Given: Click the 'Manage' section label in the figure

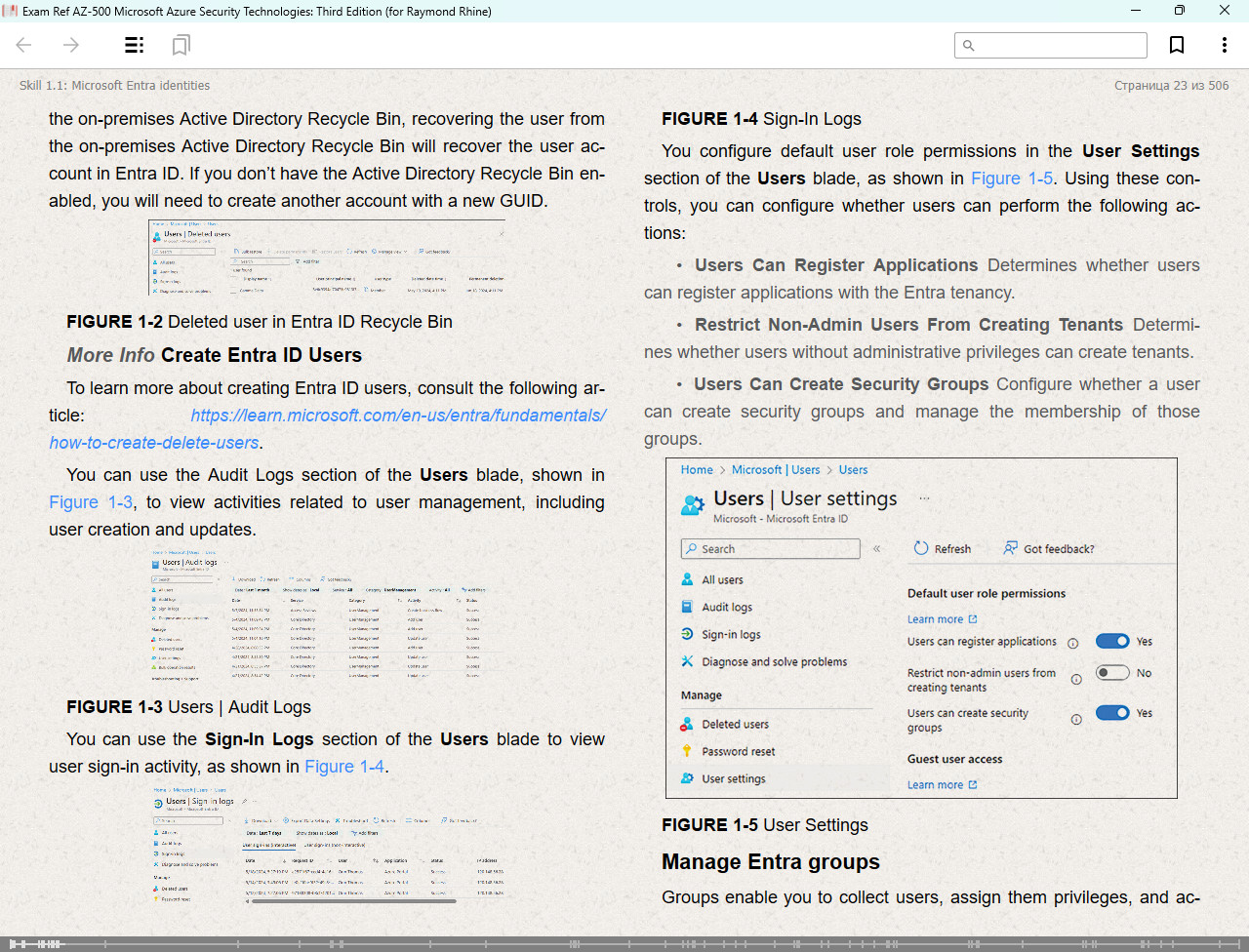Looking at the screenshot, I should [702, 695].
